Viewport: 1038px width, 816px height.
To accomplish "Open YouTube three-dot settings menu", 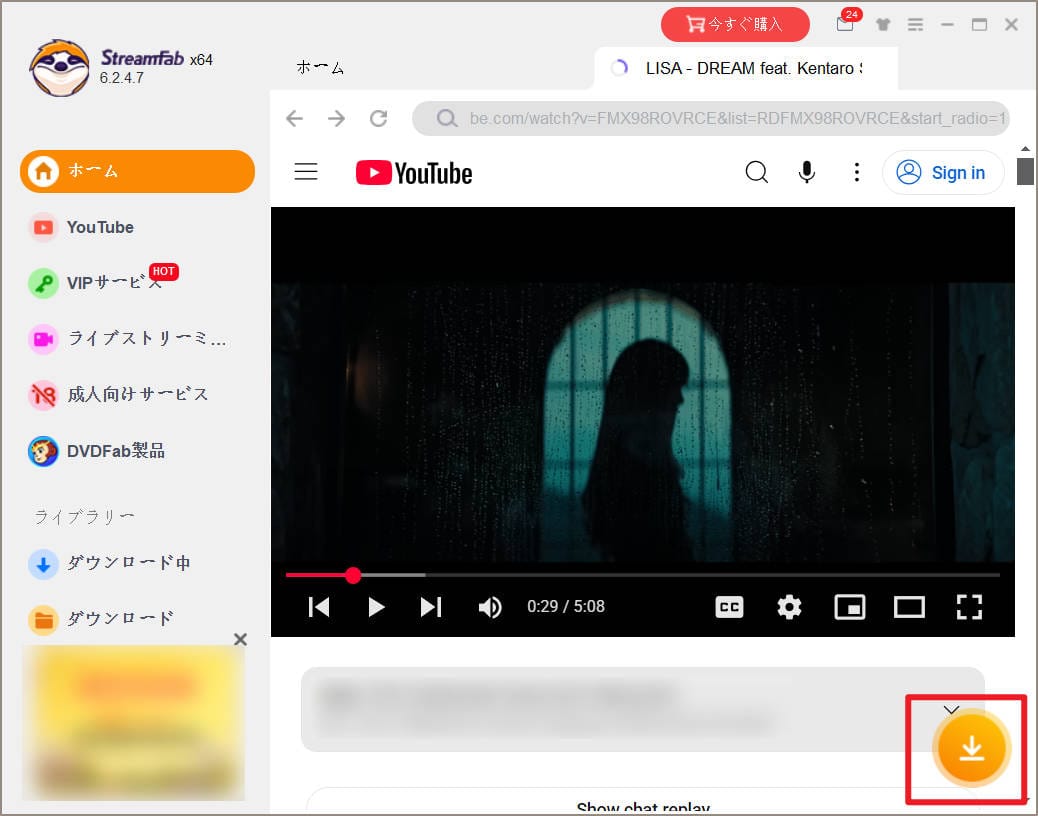I will pyautogui.click(x=857, y=172).
